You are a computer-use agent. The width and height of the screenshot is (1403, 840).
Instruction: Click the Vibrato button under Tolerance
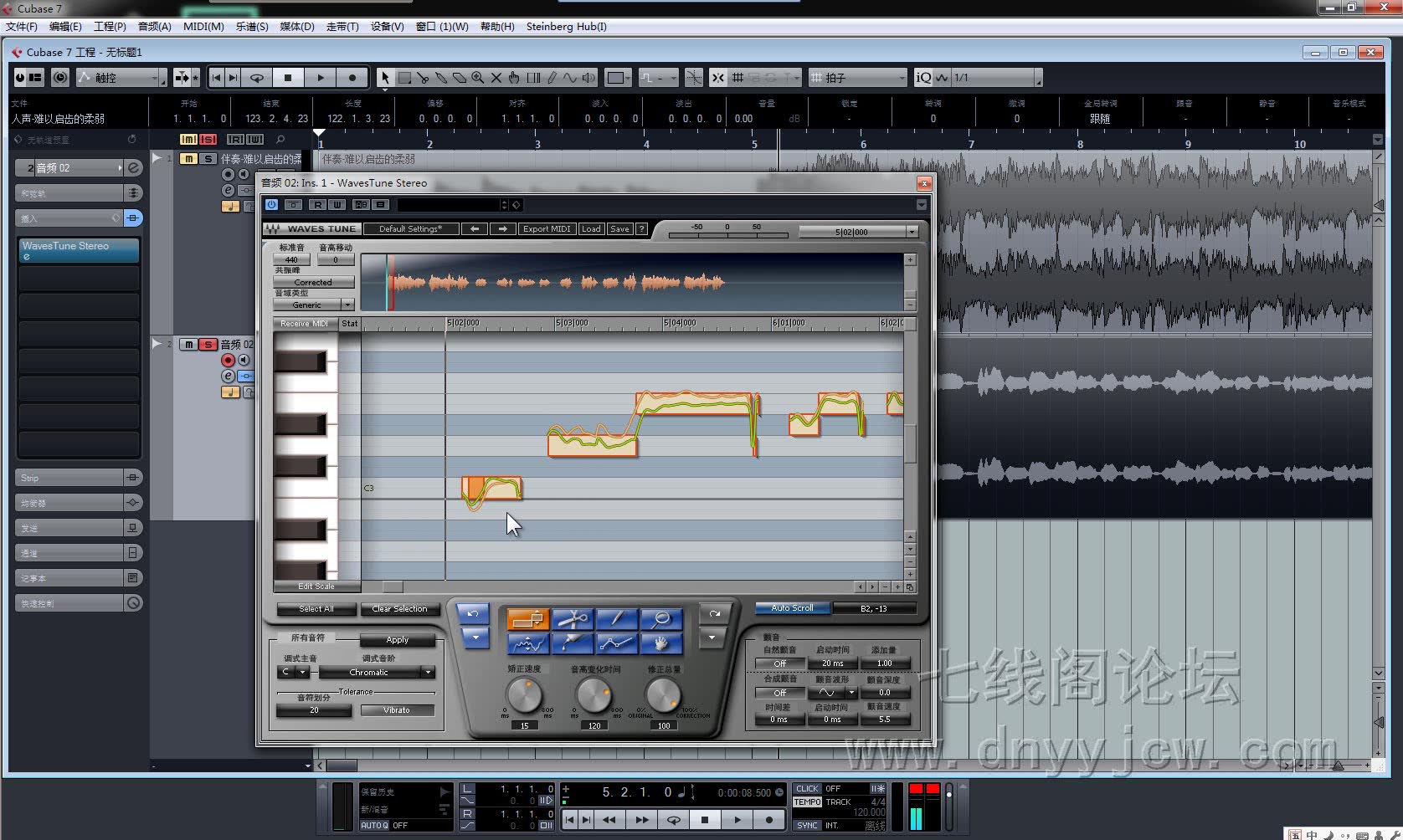397,710
